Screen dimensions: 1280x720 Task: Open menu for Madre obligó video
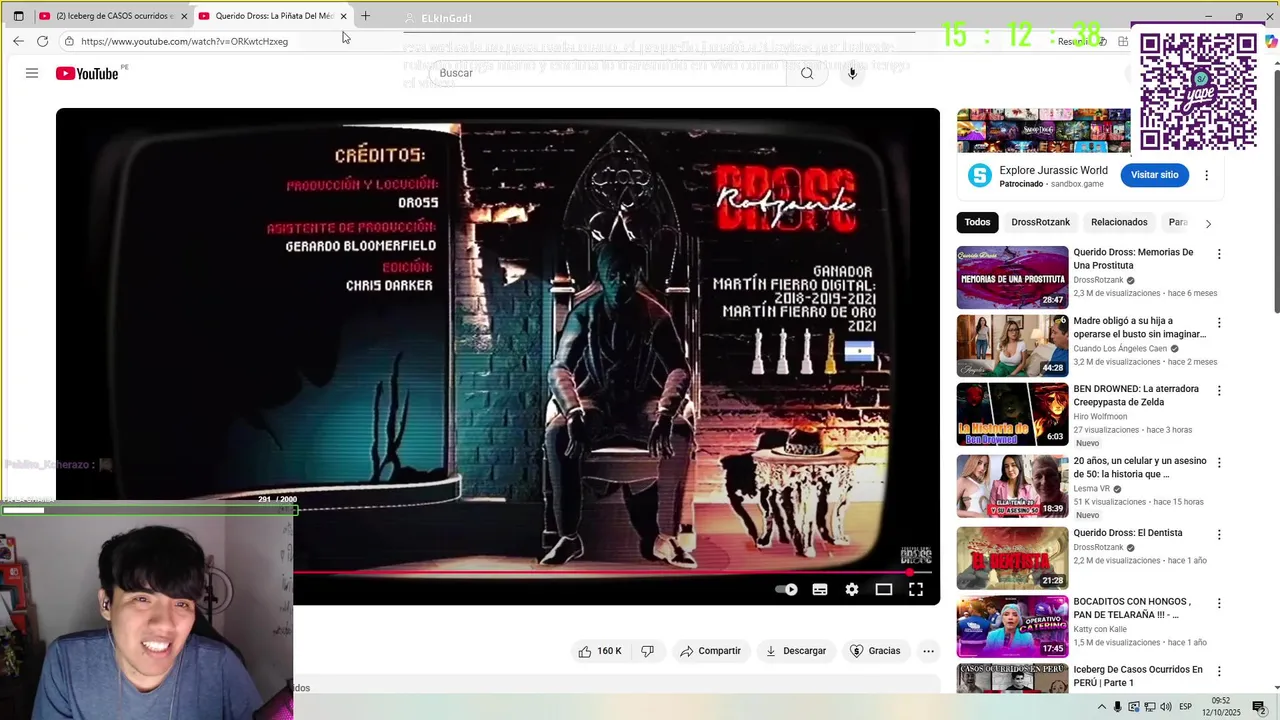pyautogui.click(x=1218, y=323)
